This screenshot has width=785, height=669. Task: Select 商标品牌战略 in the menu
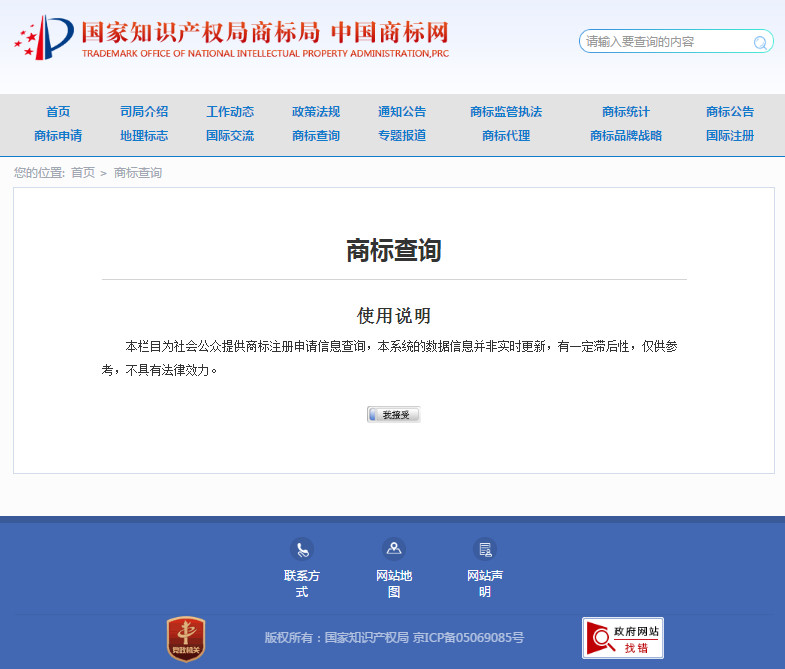tap(626, 136)
